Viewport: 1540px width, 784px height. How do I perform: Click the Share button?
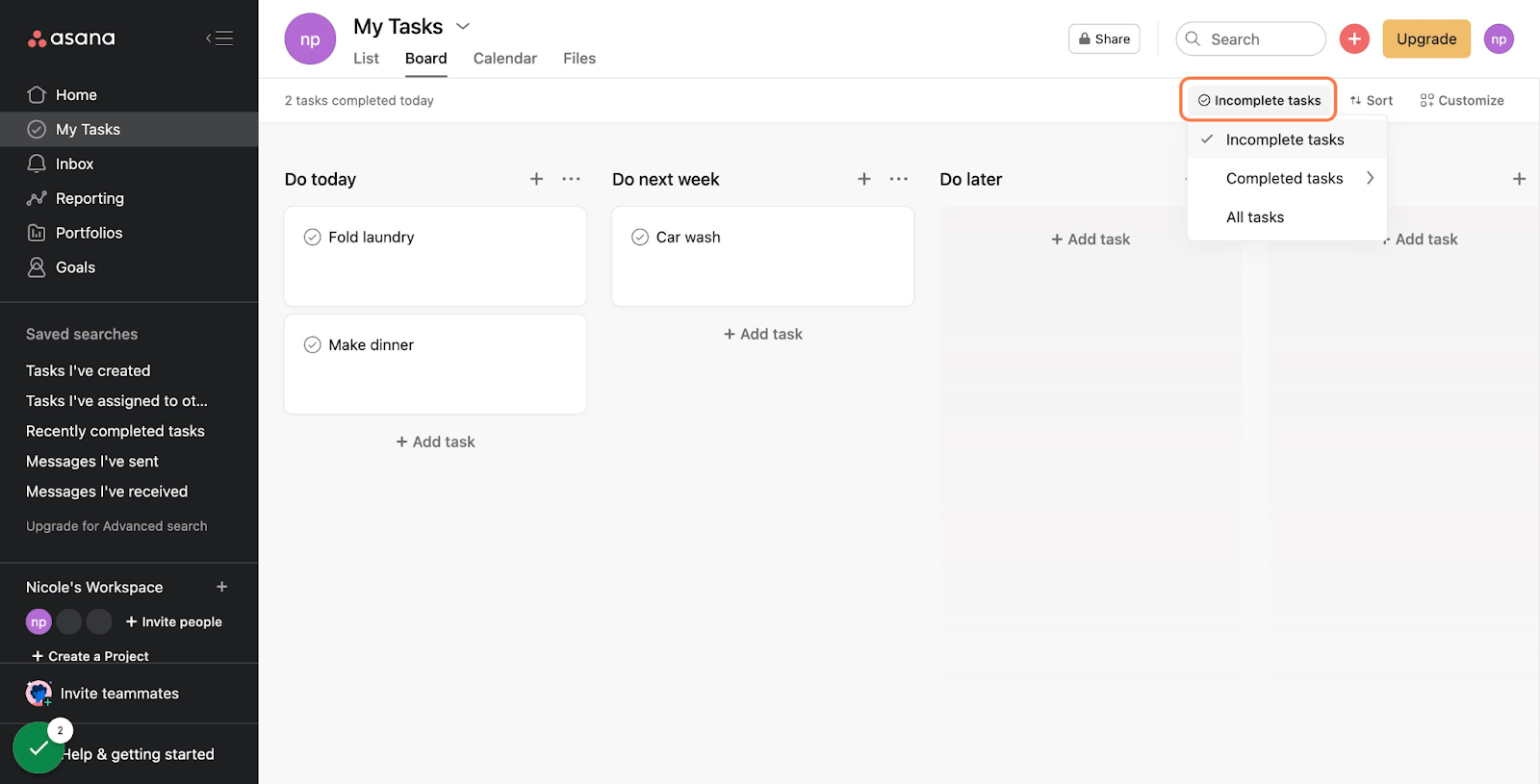click(x=1104, y=38)
